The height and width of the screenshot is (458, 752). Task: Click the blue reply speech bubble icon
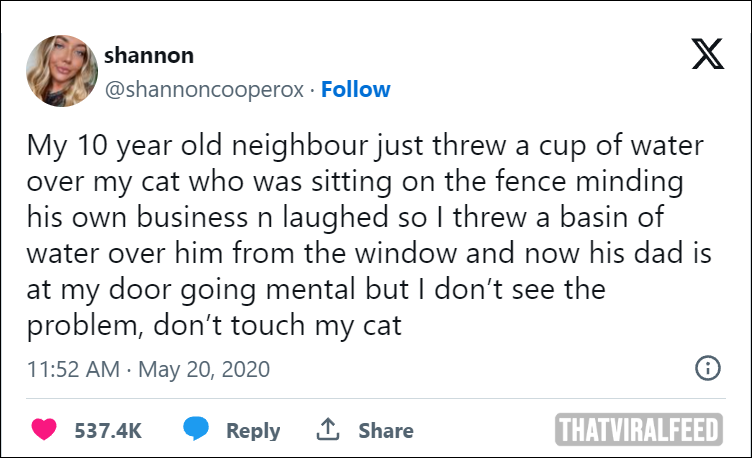pos(196,428)
